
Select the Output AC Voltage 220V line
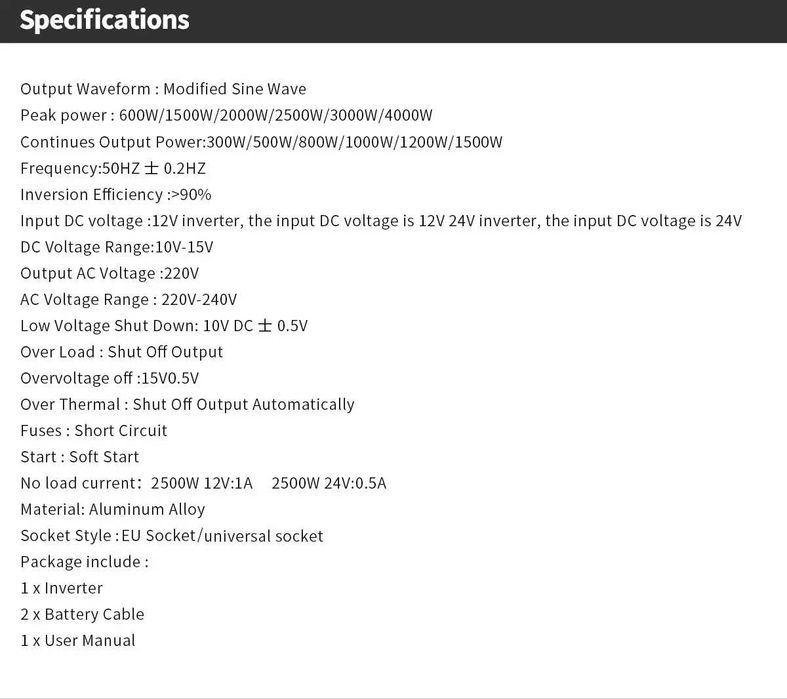(110, 273)
